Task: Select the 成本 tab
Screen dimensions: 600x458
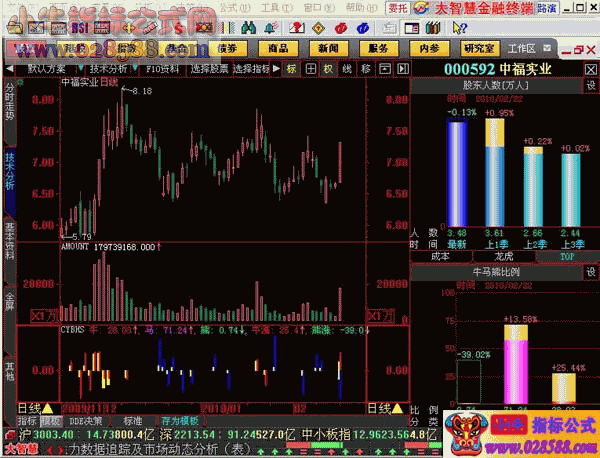Action: point(440,257)
